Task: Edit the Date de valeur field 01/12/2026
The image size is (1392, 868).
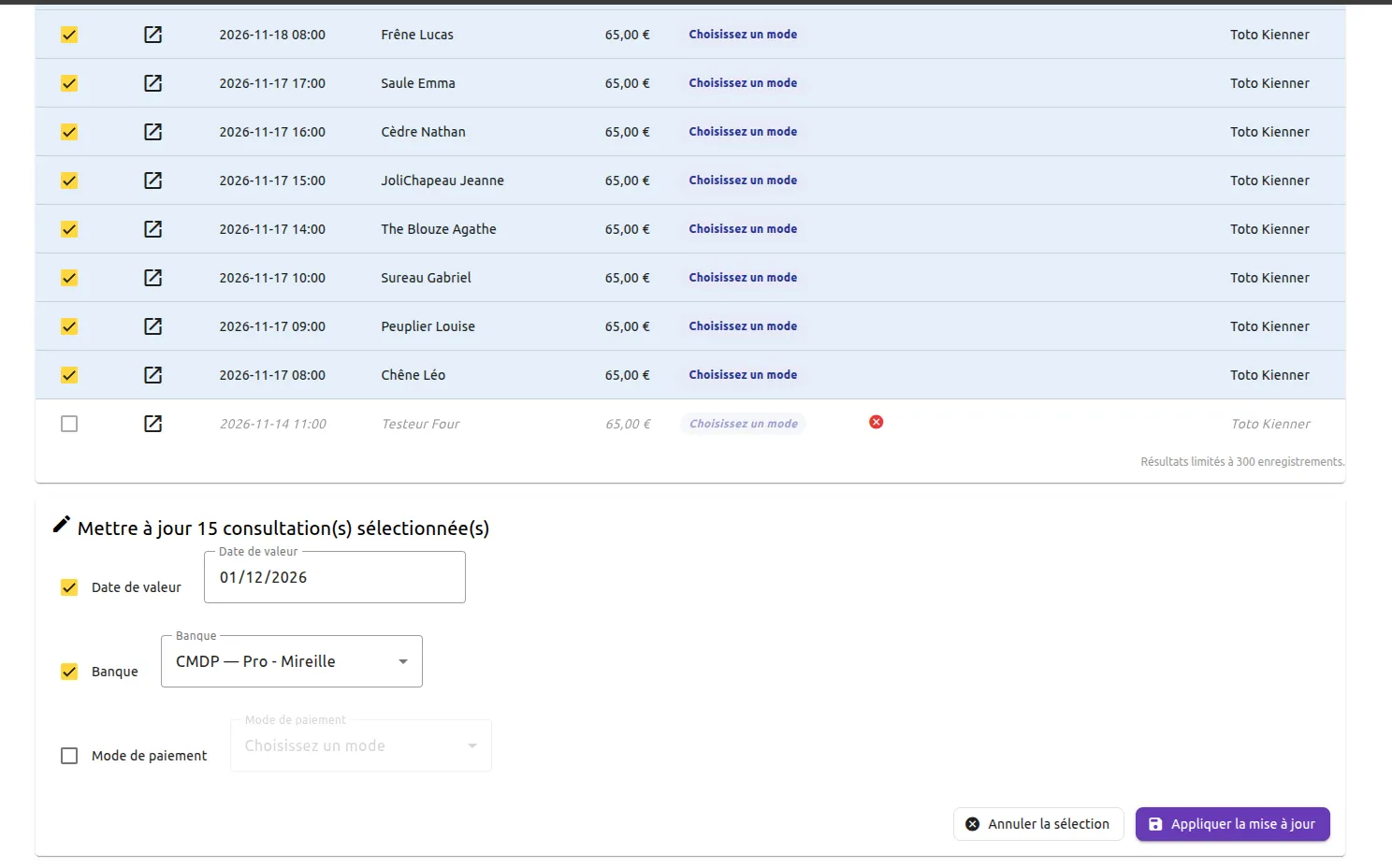Action: pos(335,577)
